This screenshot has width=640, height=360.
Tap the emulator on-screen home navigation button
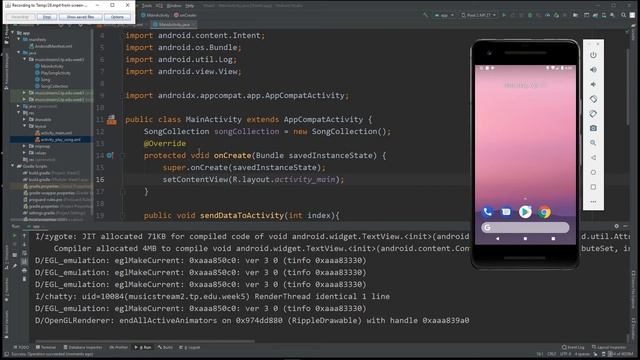(525, 238)
